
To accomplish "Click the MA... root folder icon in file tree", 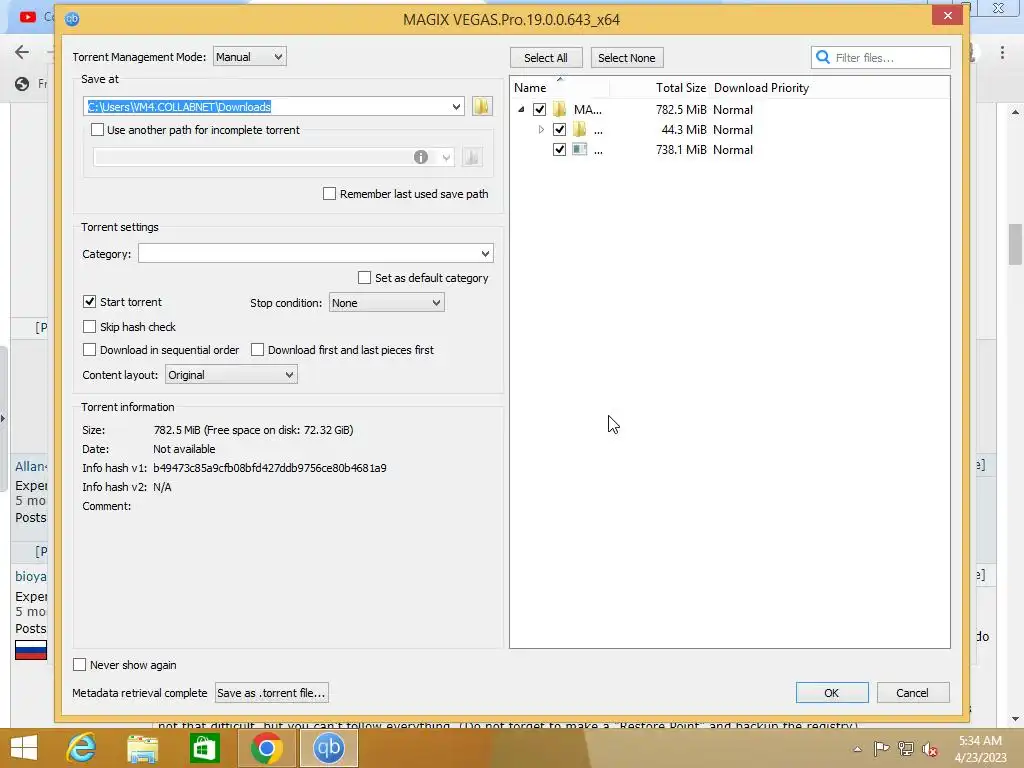I will coord(560,109).
